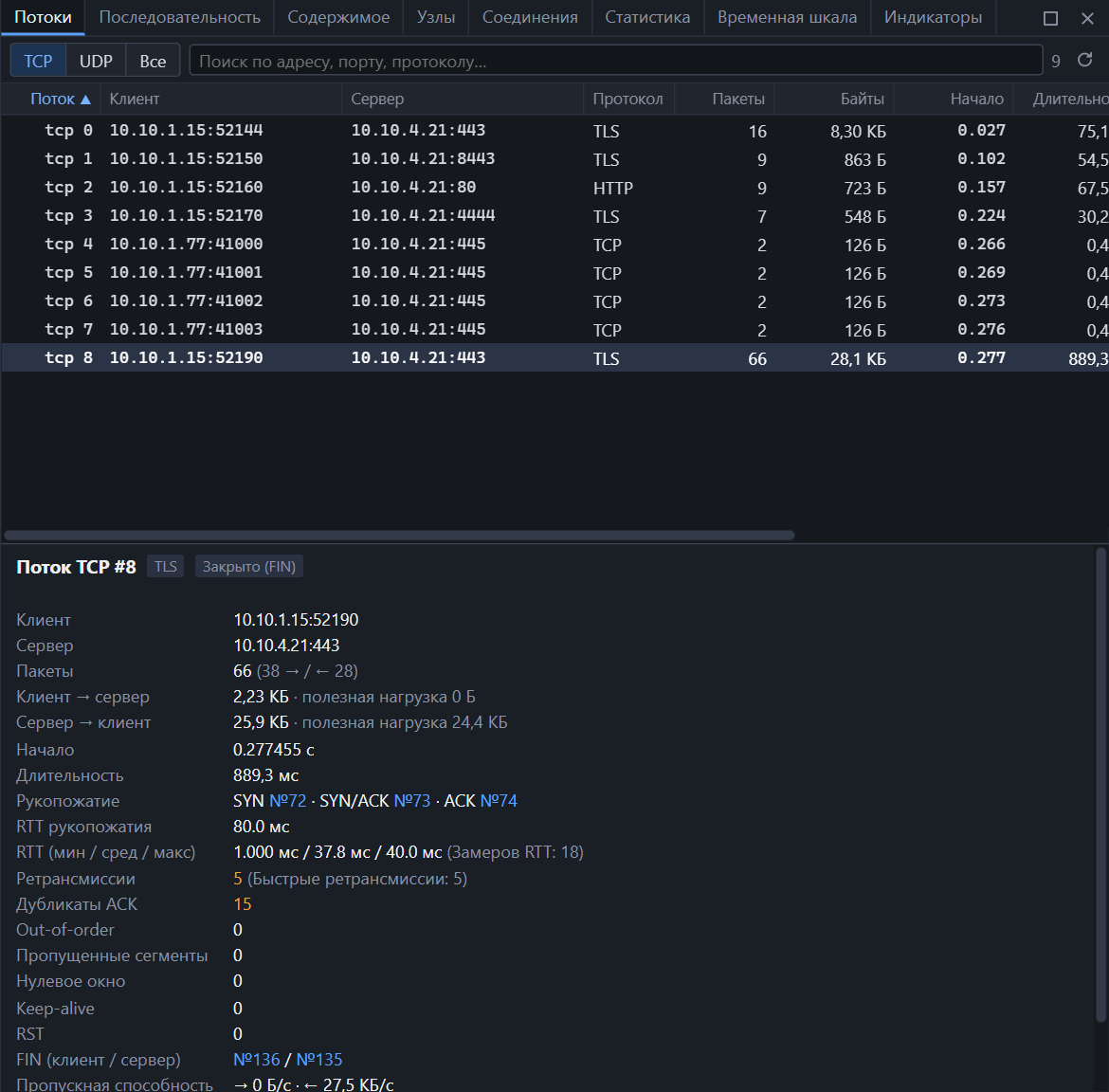This screenshot has height=1092, width=1109.
Task: Select stream tcp 7 from 10.10.1.77:41003
Action: tap(555, 330)
